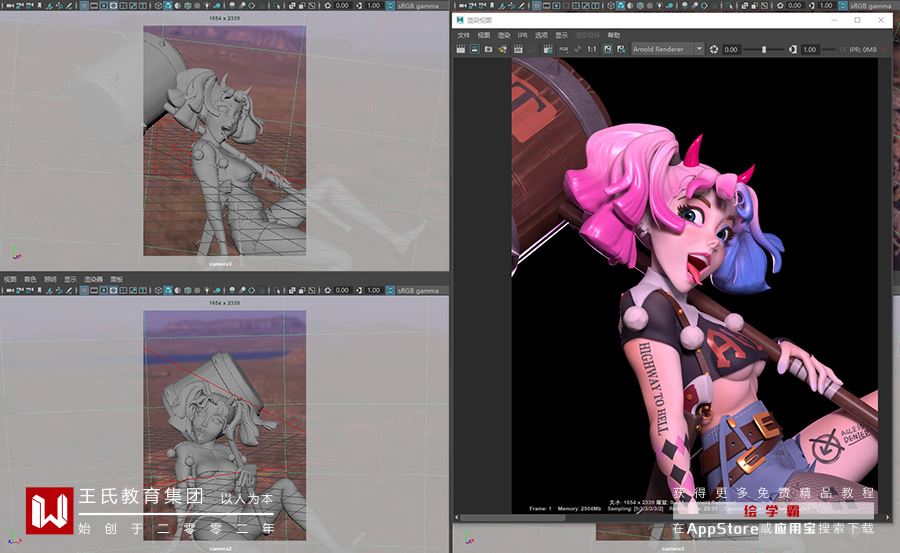Click the gamma icon in Render View
900x553 pixels.
793,49
